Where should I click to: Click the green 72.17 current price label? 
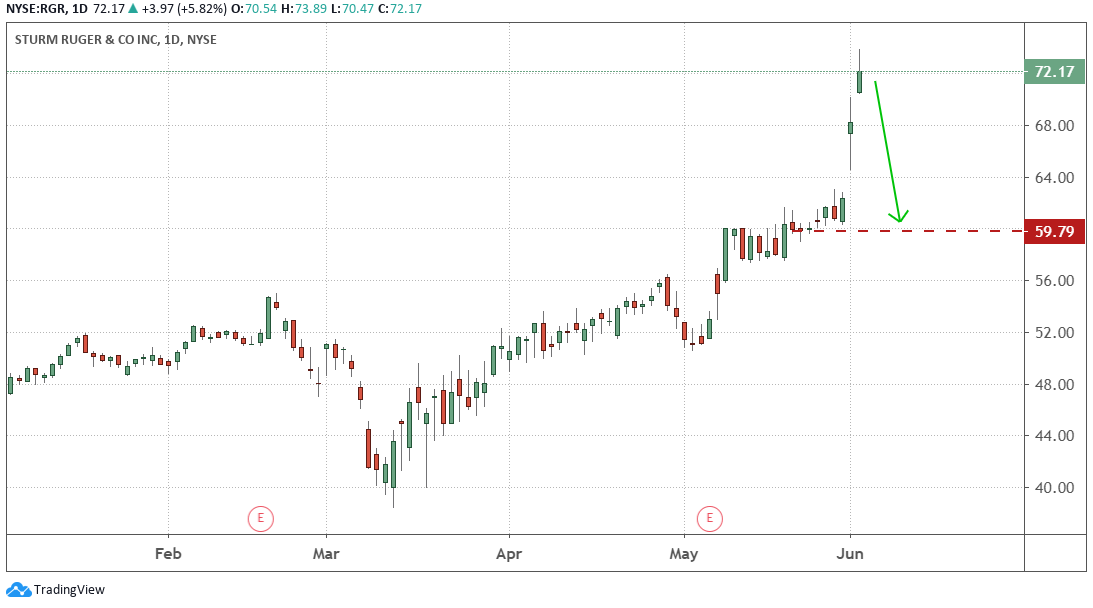pyautogui.click(x=1054, y=72)
